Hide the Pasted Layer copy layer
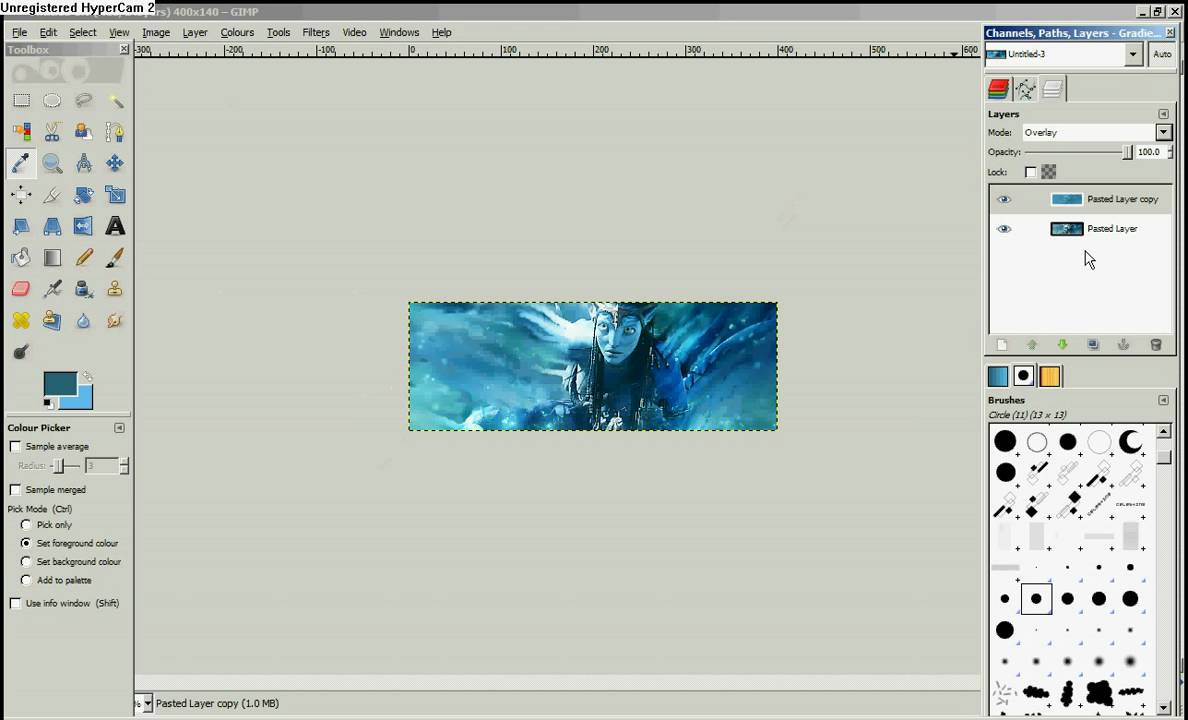 1004,199
